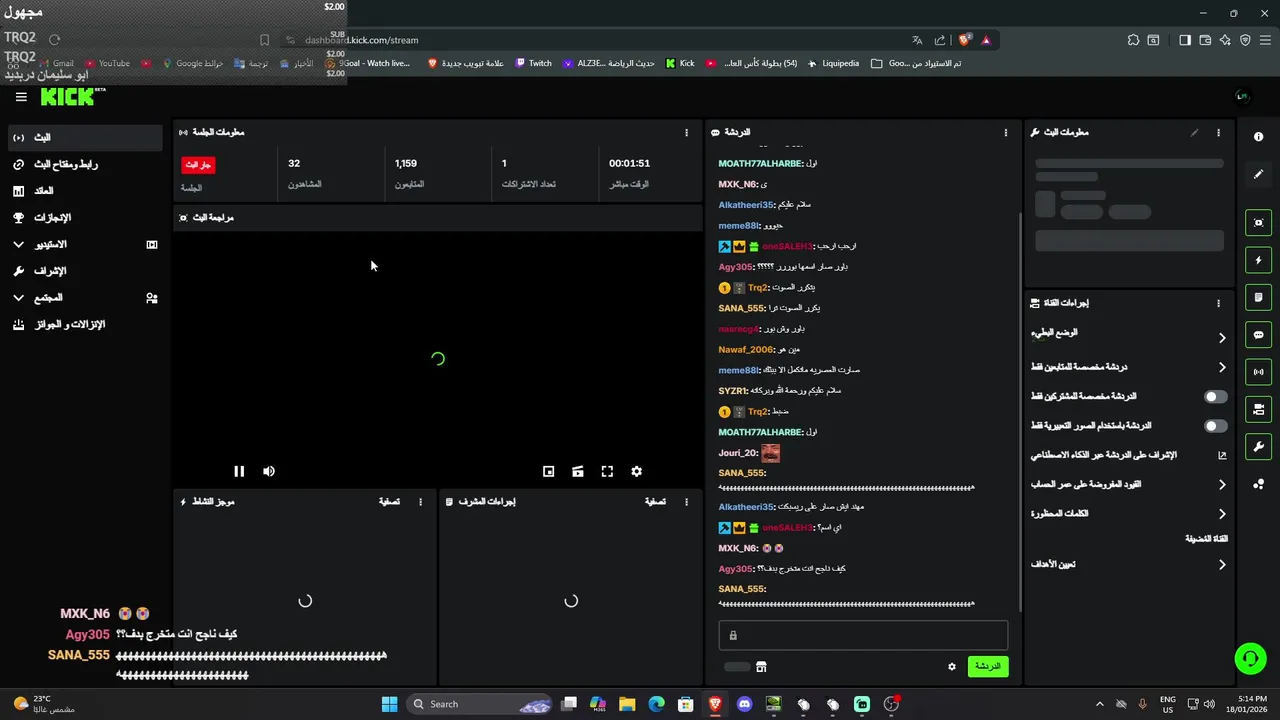Toggle channel actions icon in right rail
Viewport: 1280px width, 720px height.
[1259, 409]
